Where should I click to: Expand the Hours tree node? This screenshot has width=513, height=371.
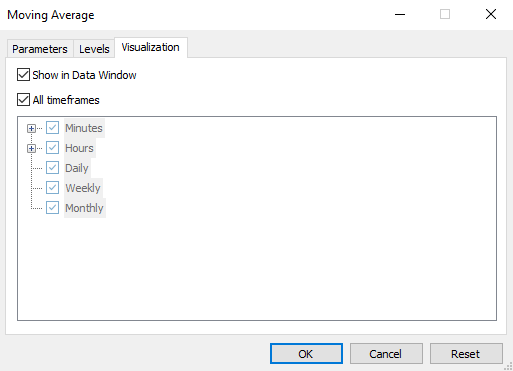31,148
